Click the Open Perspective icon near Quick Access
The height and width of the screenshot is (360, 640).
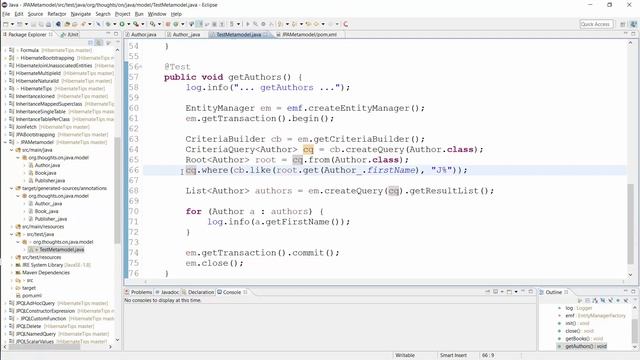tap(622, 24)
